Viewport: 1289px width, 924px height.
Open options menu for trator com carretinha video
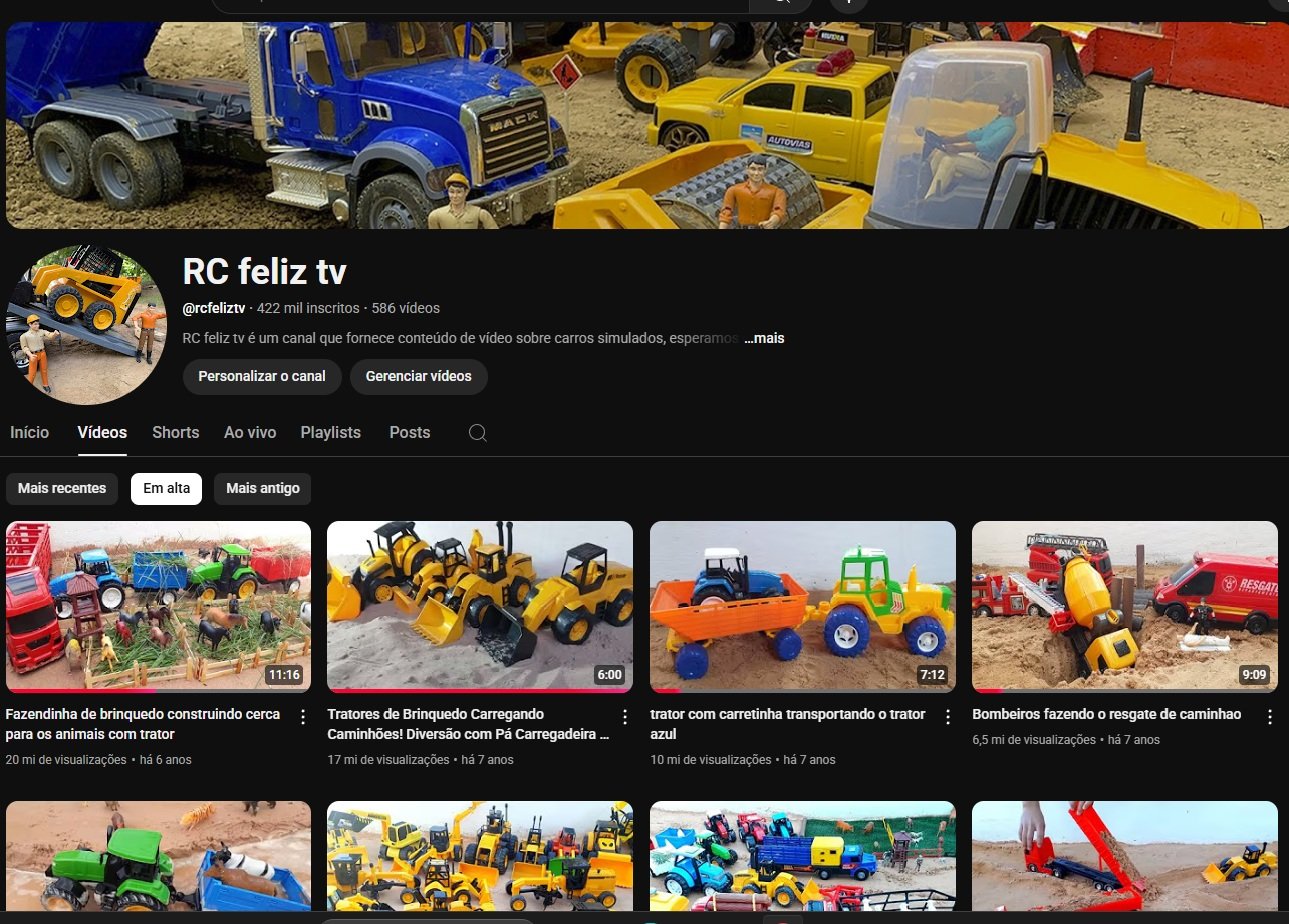pyautogui.click(x=948, y=717)
